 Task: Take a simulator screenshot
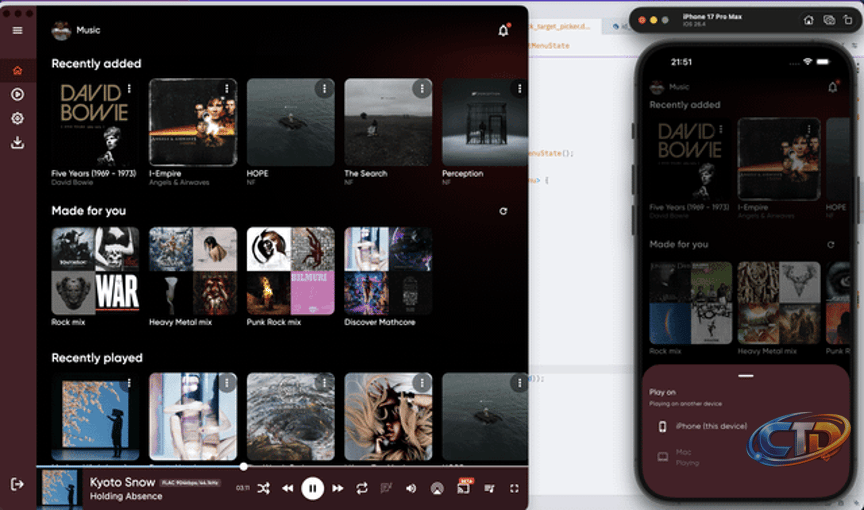coord(829,20)
